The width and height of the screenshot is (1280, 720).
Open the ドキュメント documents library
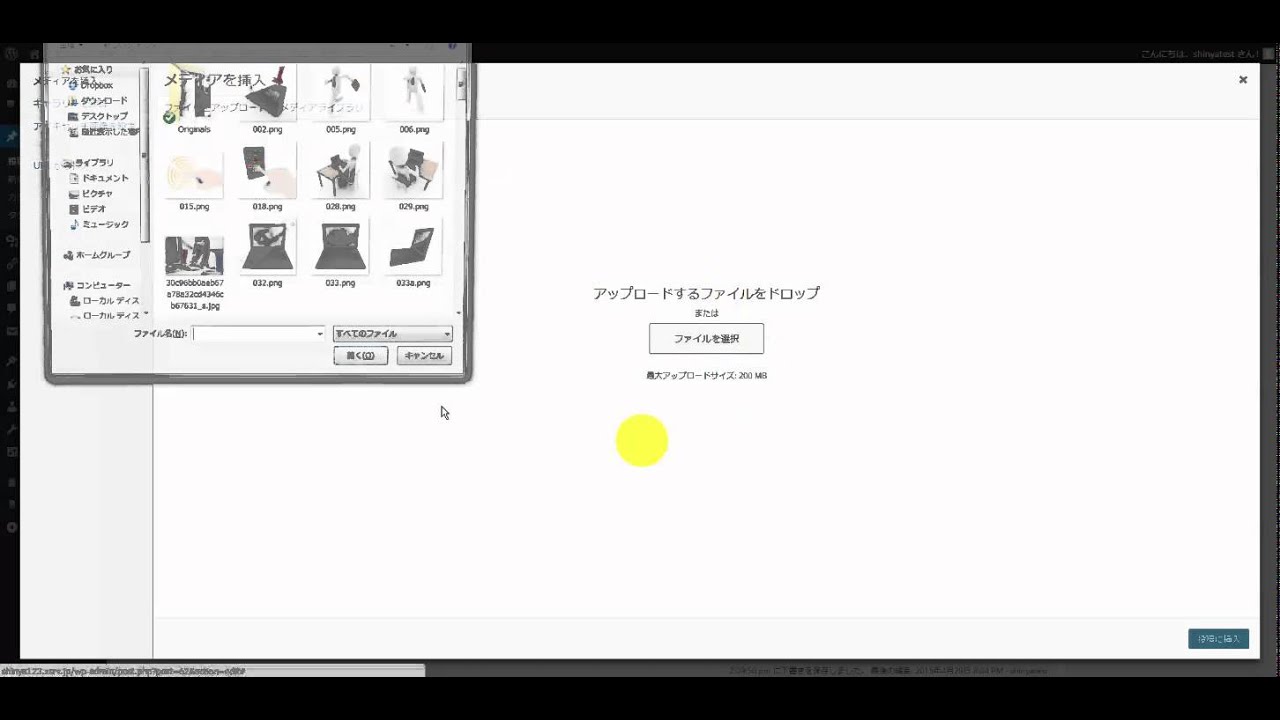[98, 178]
